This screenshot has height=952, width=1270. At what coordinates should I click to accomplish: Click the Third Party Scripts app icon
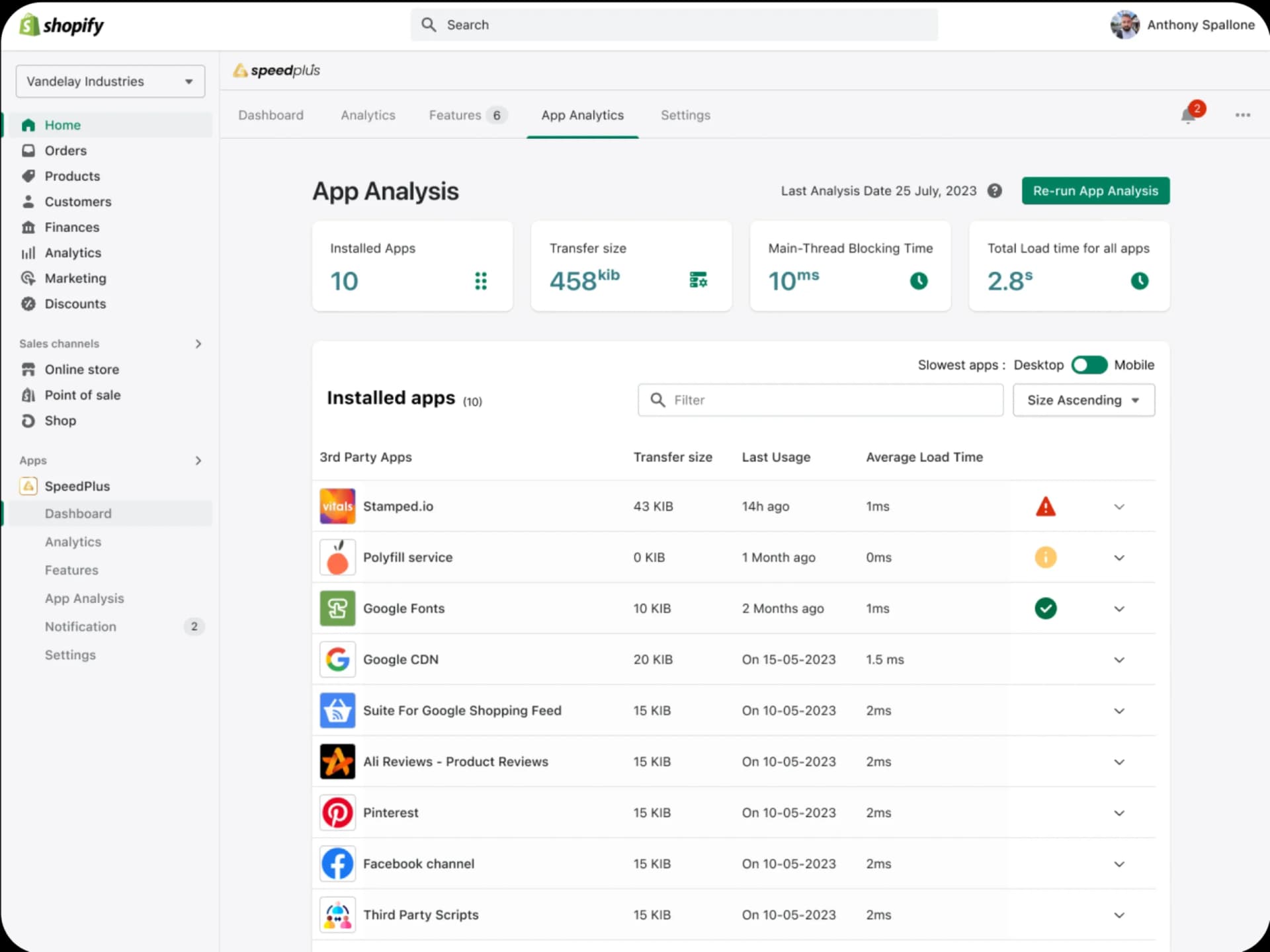[x=337, y=915]
